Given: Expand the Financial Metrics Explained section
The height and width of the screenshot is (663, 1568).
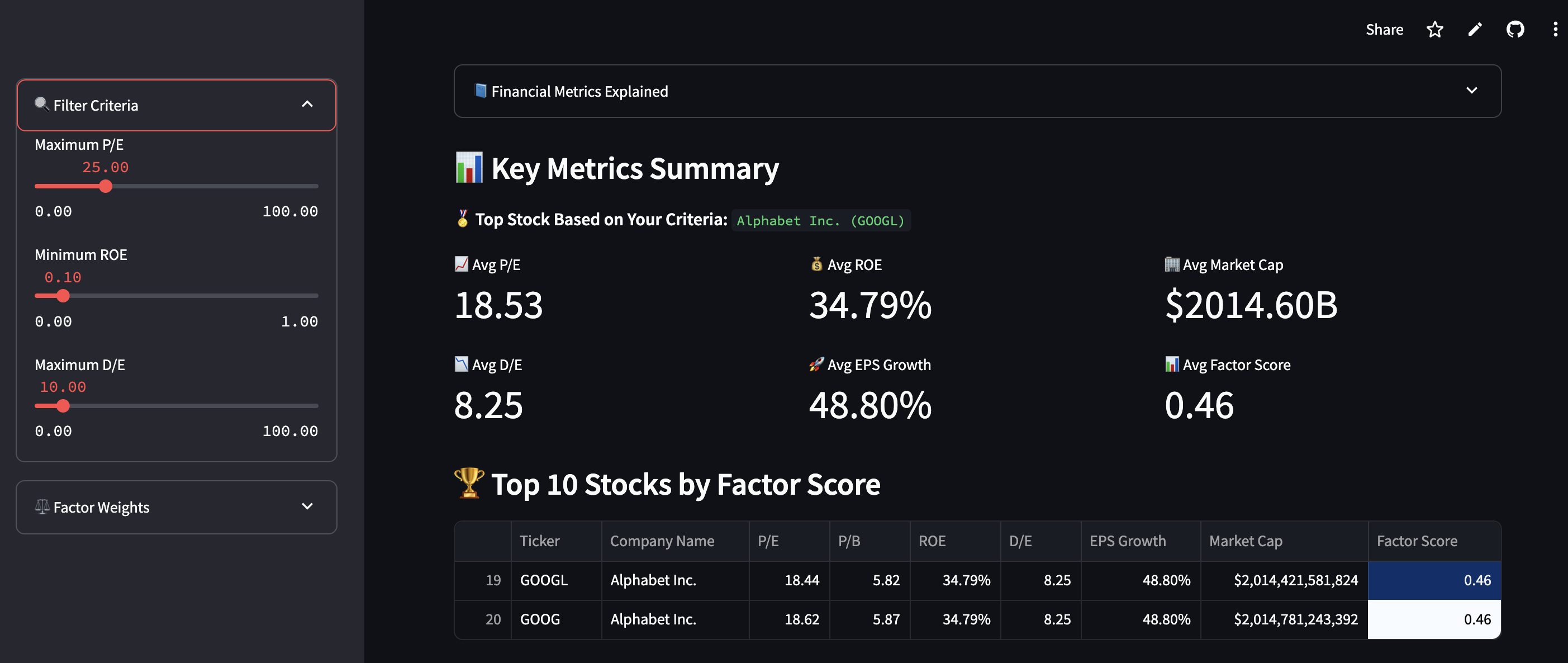Looking at the screenshot, I should (1472, 90).
